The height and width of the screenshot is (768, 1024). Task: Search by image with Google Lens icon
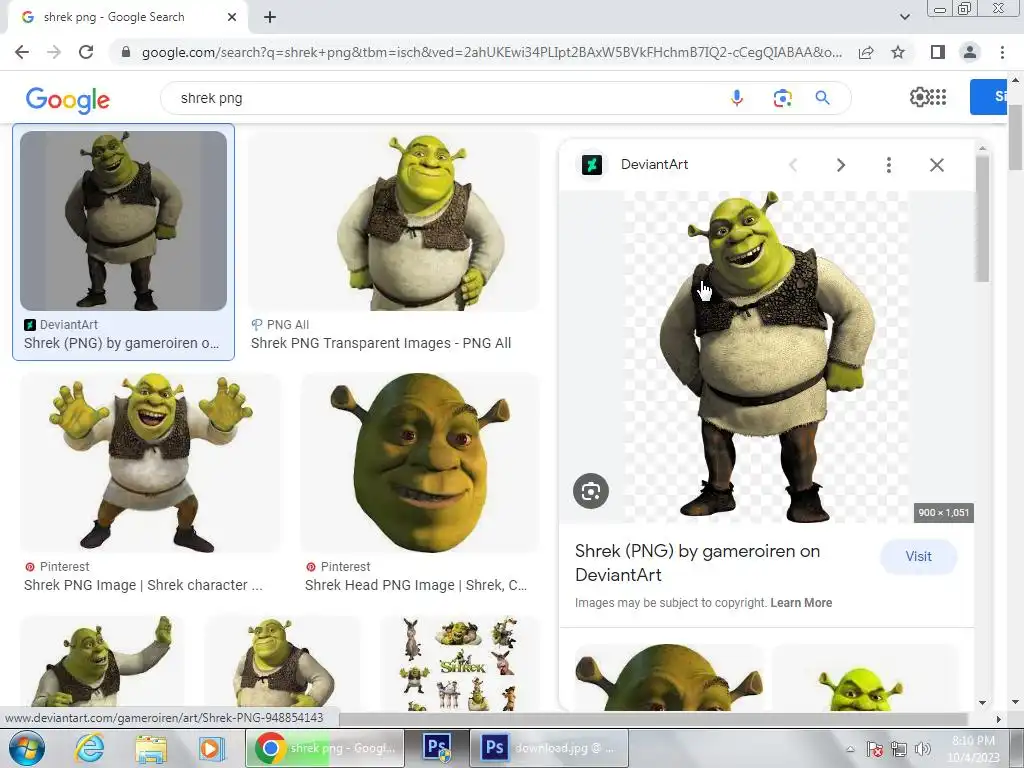tap(782, 98)
